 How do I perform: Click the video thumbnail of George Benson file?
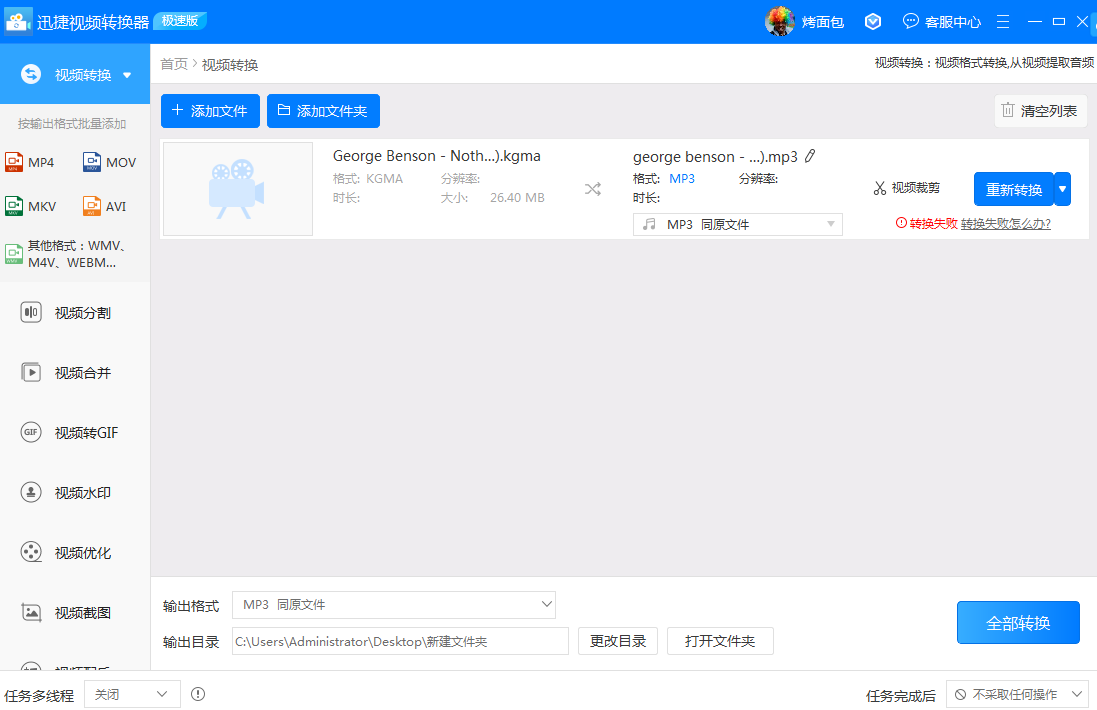pyautogui.click(x=238, y=189)
